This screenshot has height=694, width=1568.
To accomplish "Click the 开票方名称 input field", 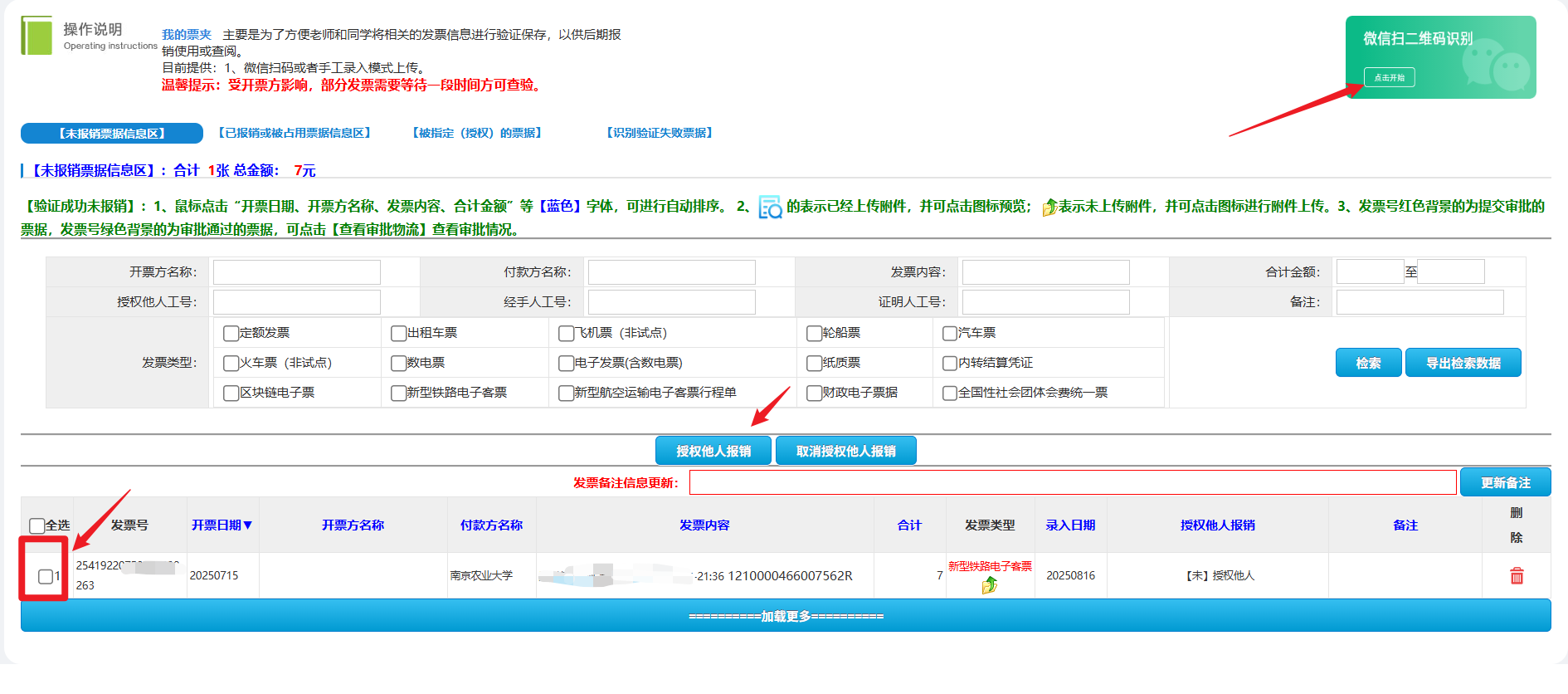I will (296, 272).
